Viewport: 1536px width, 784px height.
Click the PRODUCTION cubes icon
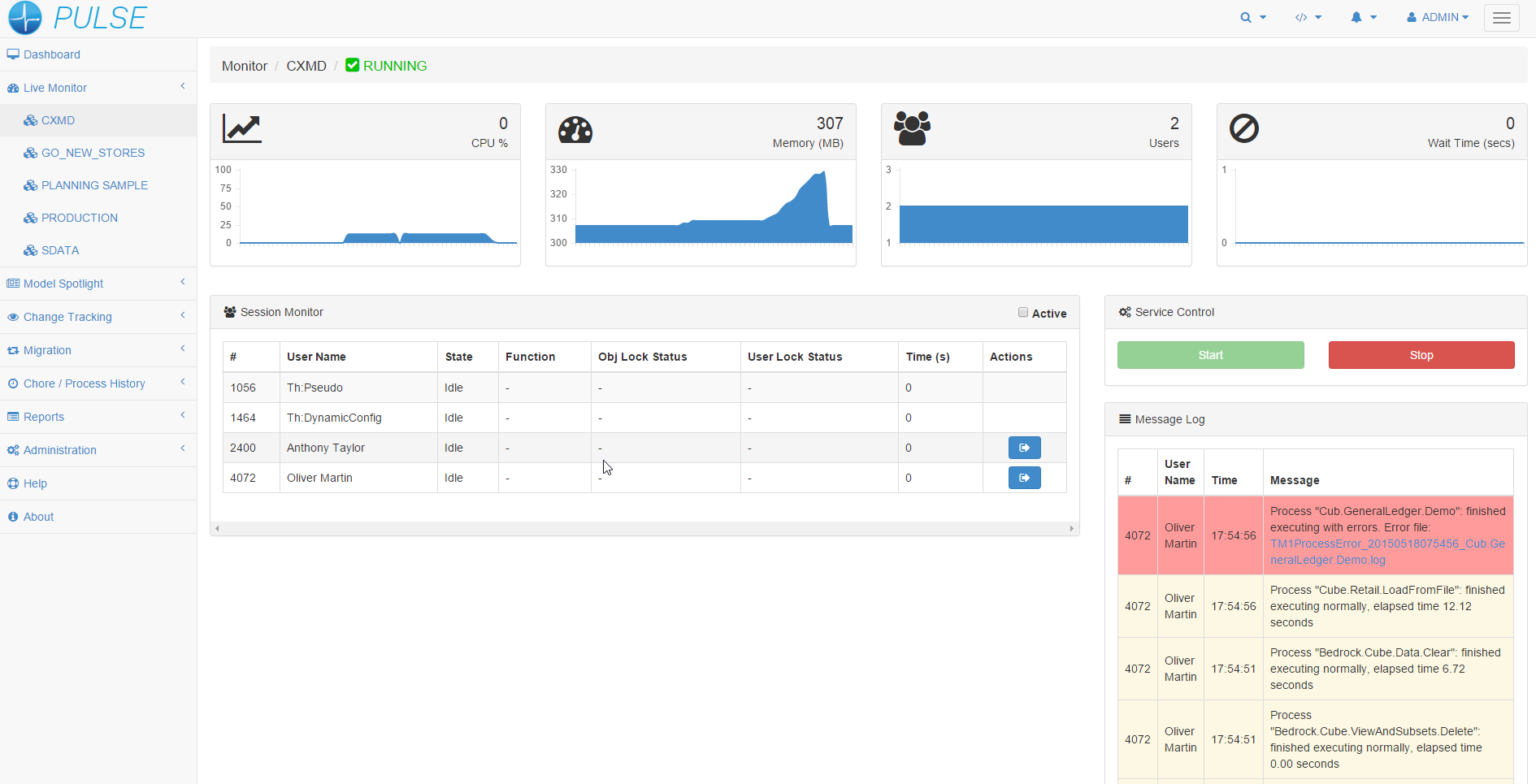point(31,218)
